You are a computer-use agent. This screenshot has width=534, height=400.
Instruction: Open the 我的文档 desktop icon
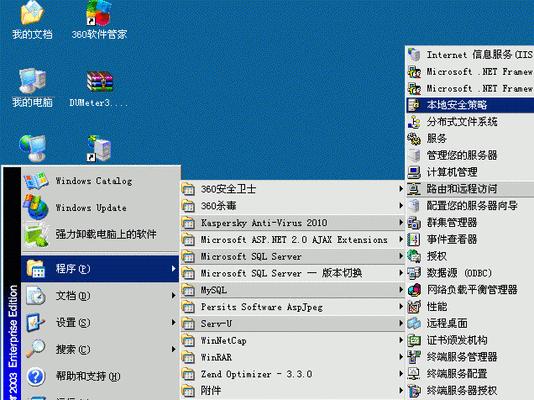tap(32, 19)
